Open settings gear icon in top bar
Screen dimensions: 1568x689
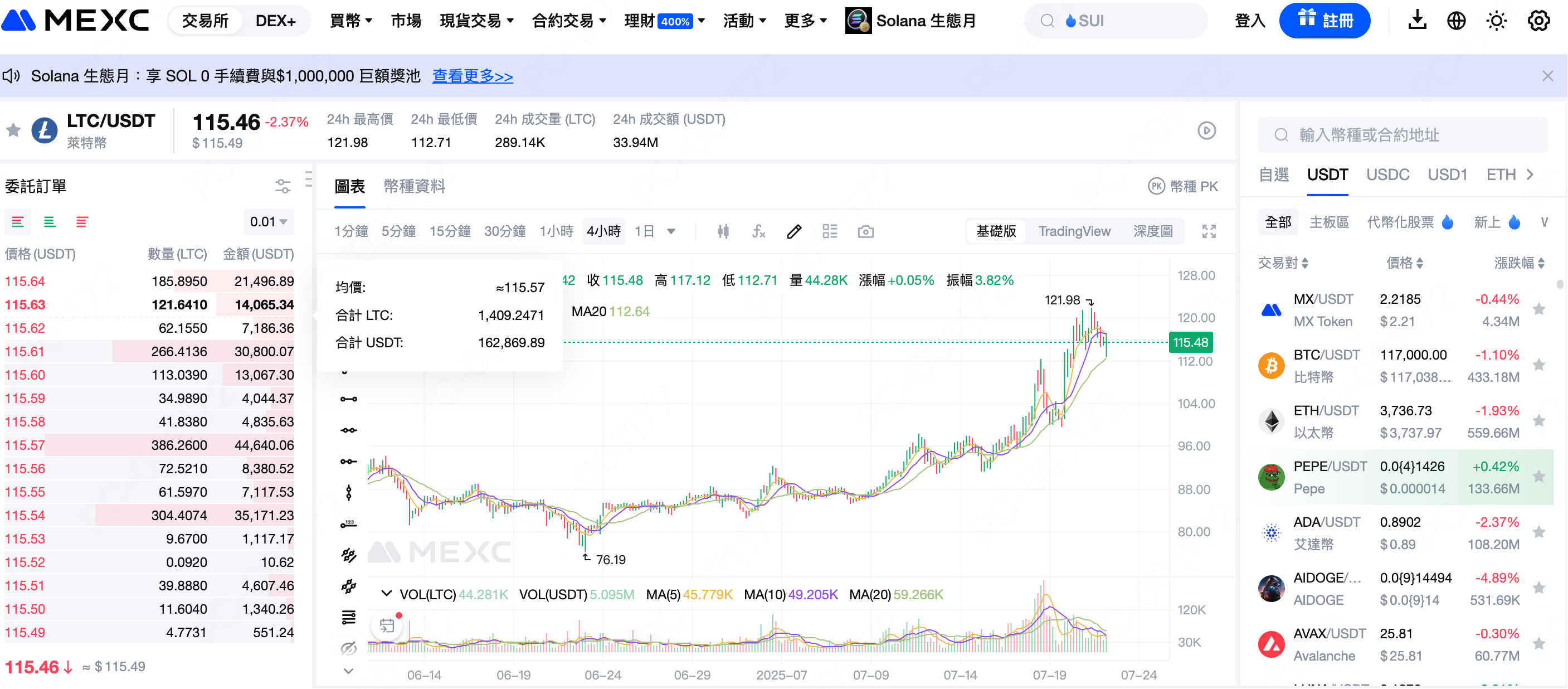[1539, 21]
